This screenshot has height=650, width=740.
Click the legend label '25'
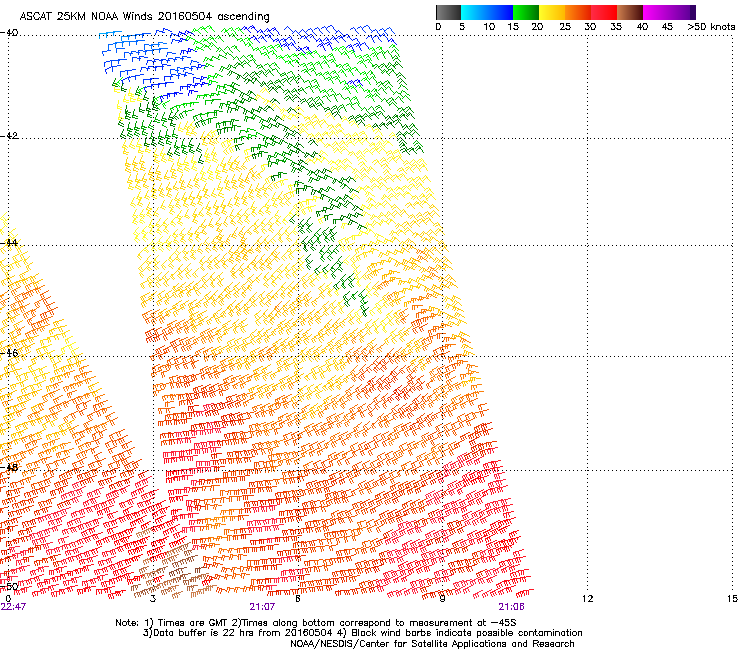tap(565, 27)
